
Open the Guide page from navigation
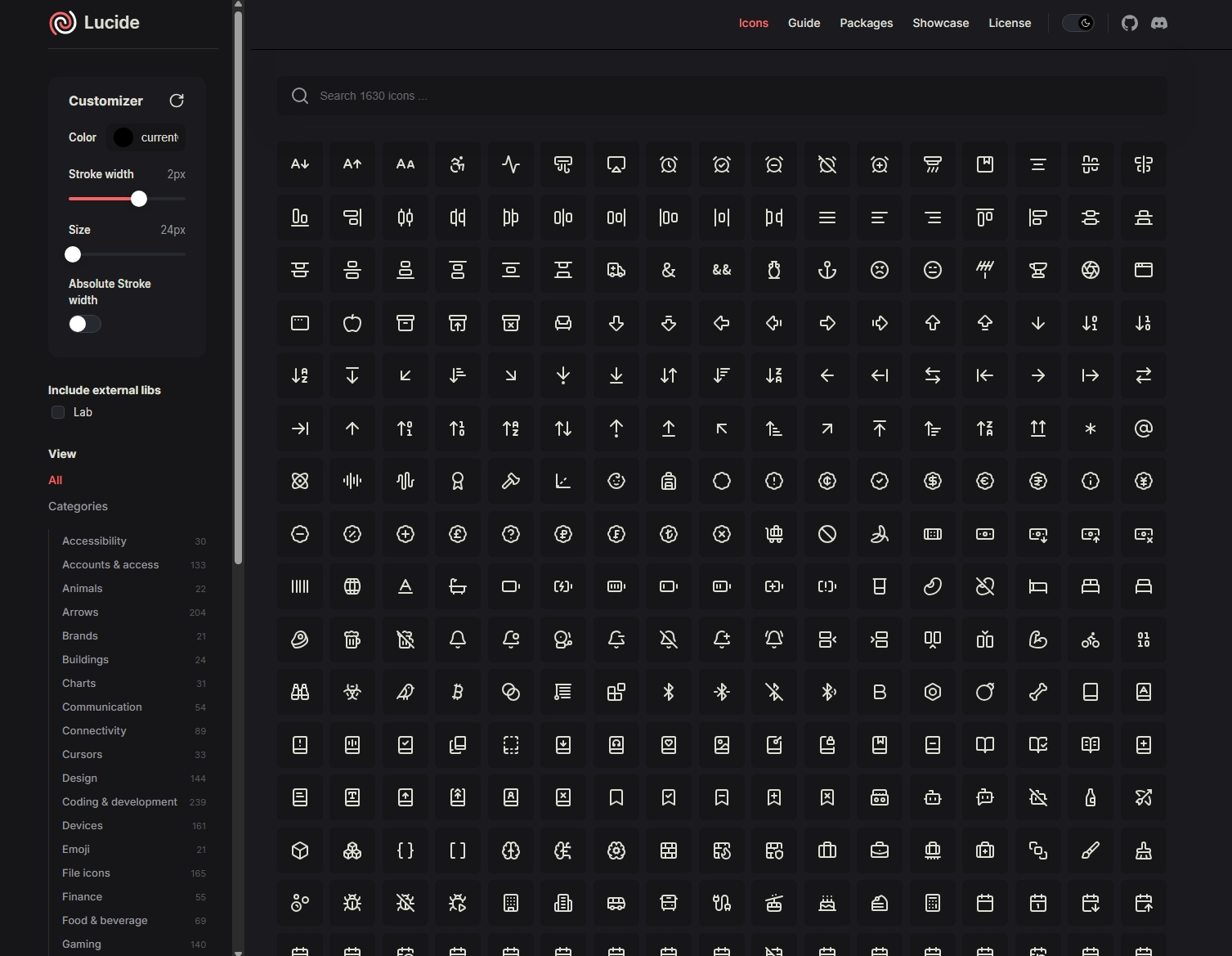point(804,23)
